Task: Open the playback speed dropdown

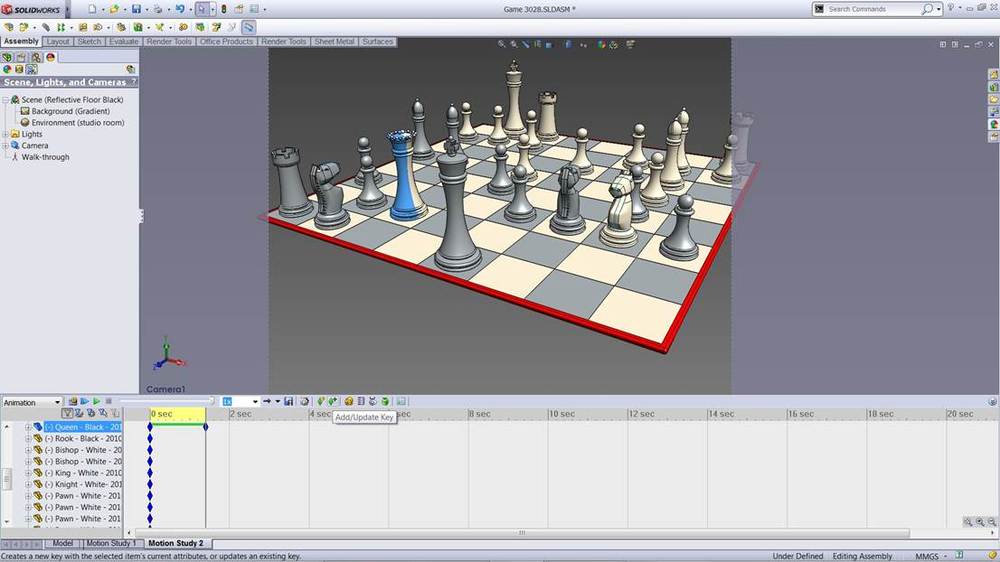Action: [x=255, y=401]
